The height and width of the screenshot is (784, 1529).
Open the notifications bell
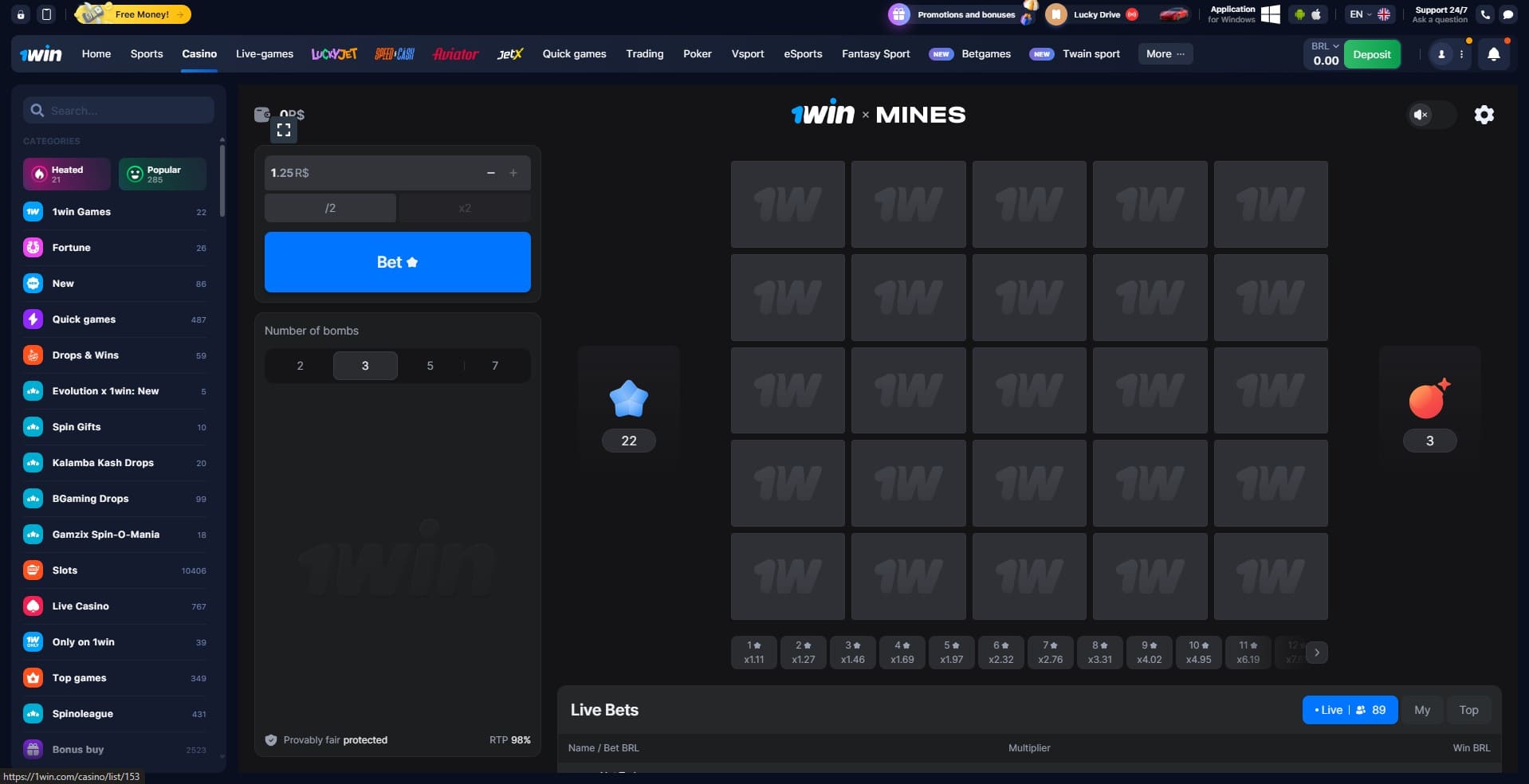point(1494,54)
